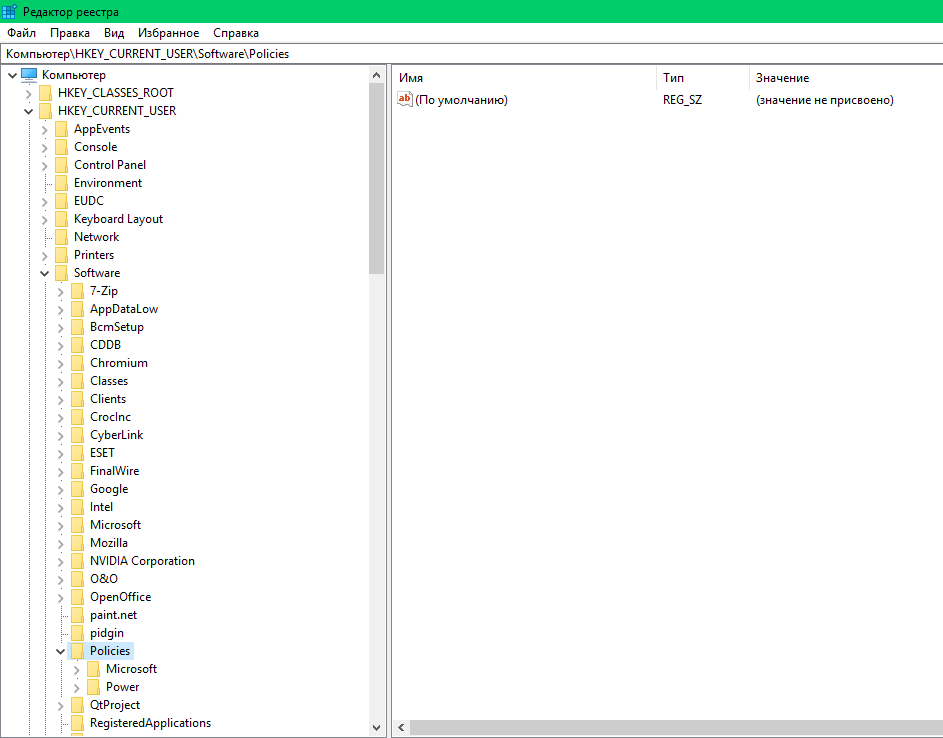Click the (значение не присвоено) data cell
Viewport: 943px width, 738px height.
click(x=825, y=100)
